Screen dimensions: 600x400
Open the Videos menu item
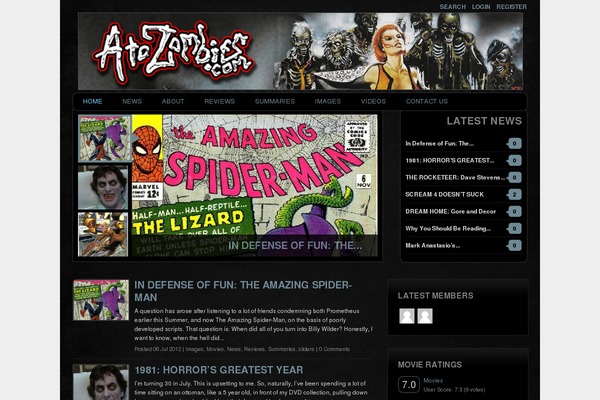[373, 101]
